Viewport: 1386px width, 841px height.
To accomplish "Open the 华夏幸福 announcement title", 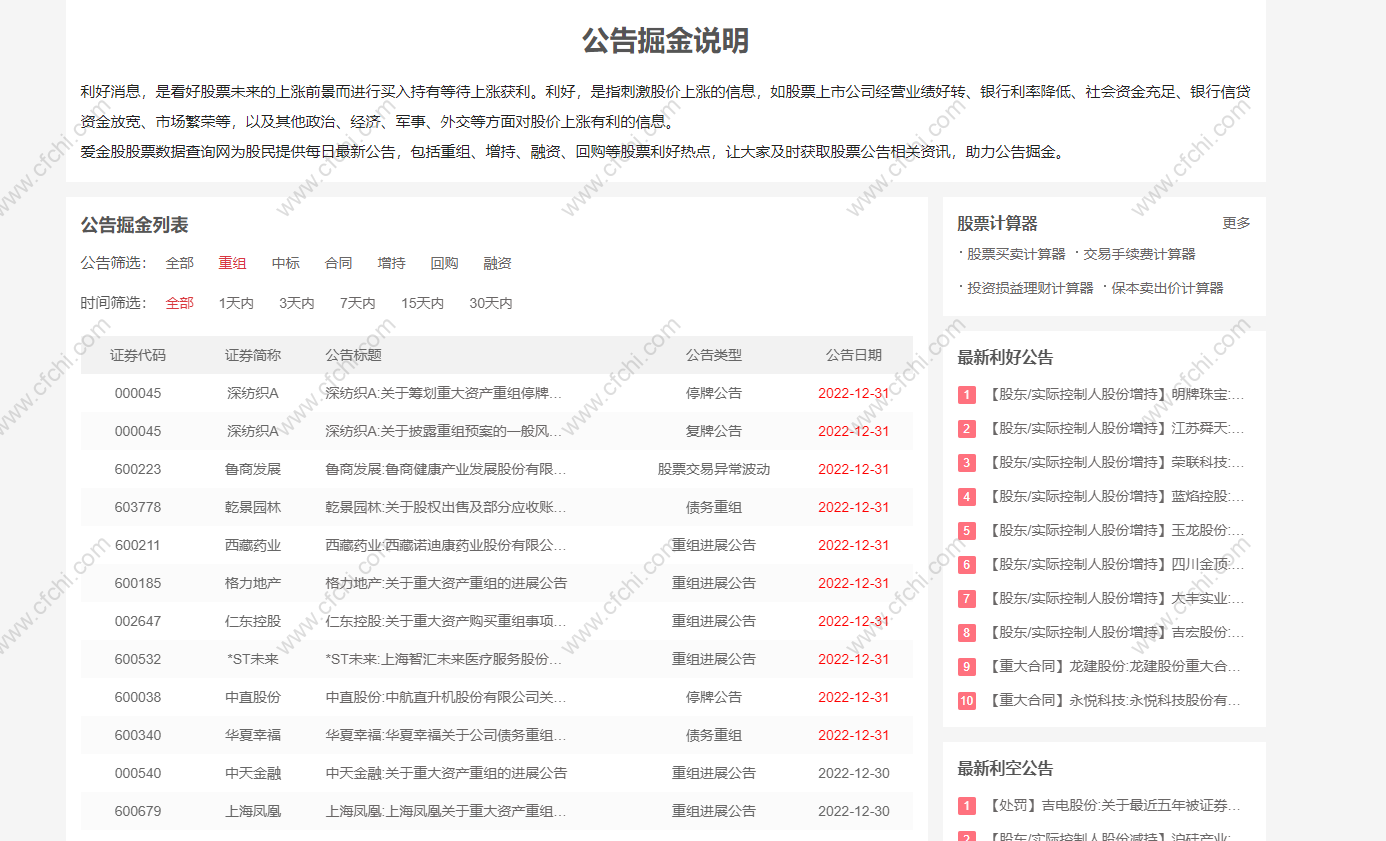I will click(x=446, y=735).
